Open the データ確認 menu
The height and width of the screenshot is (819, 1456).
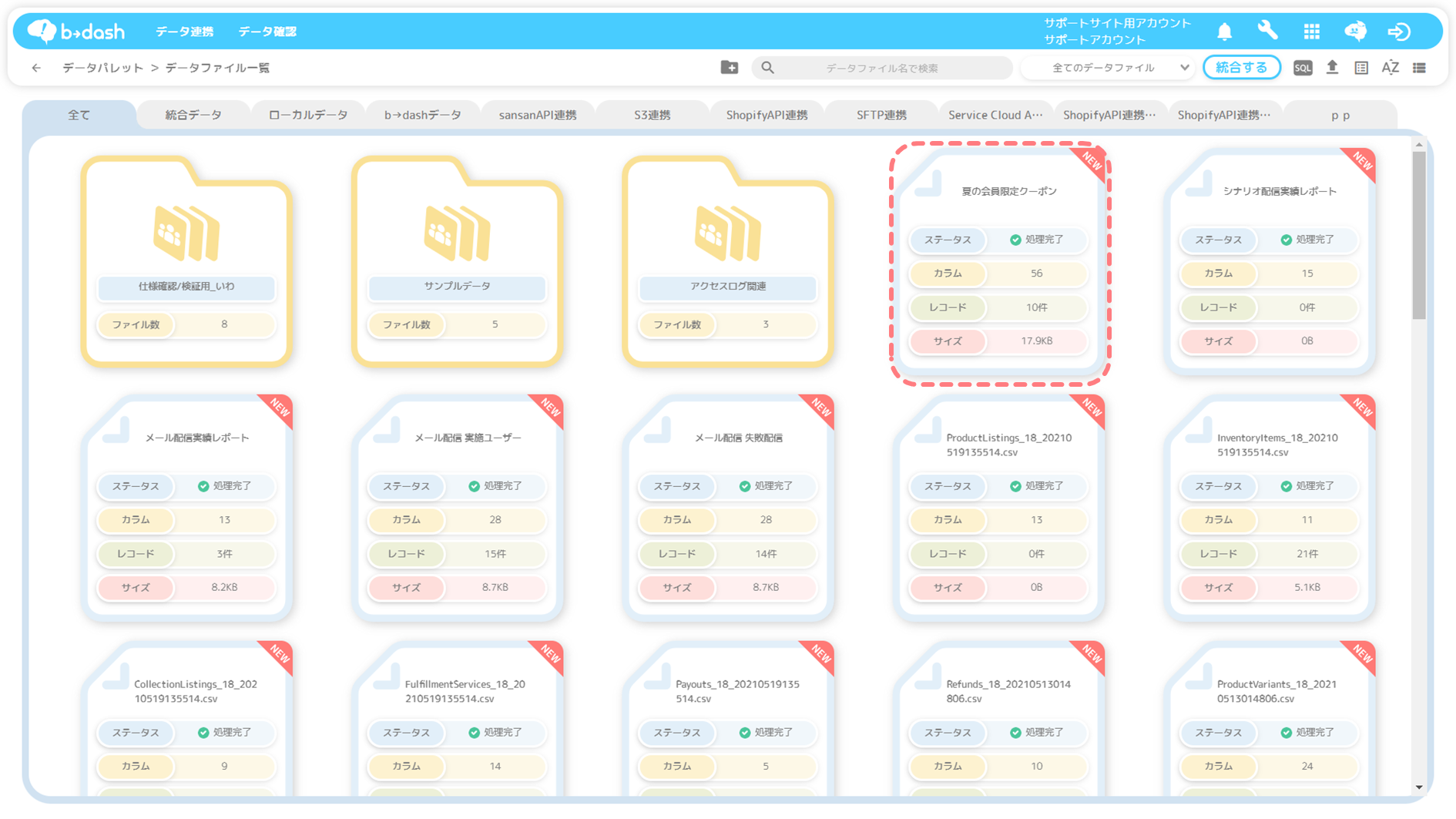click(267, 32)
